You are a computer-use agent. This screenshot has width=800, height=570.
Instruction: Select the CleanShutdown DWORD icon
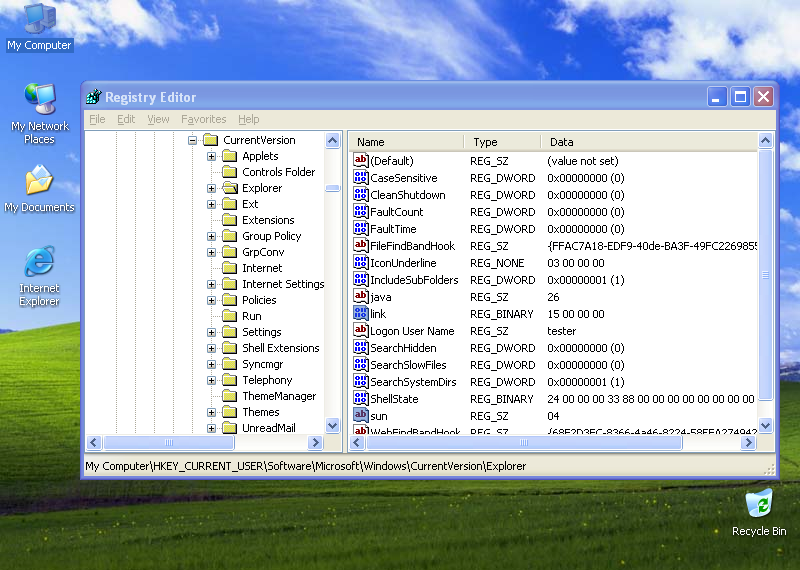(x=361, y=194)
